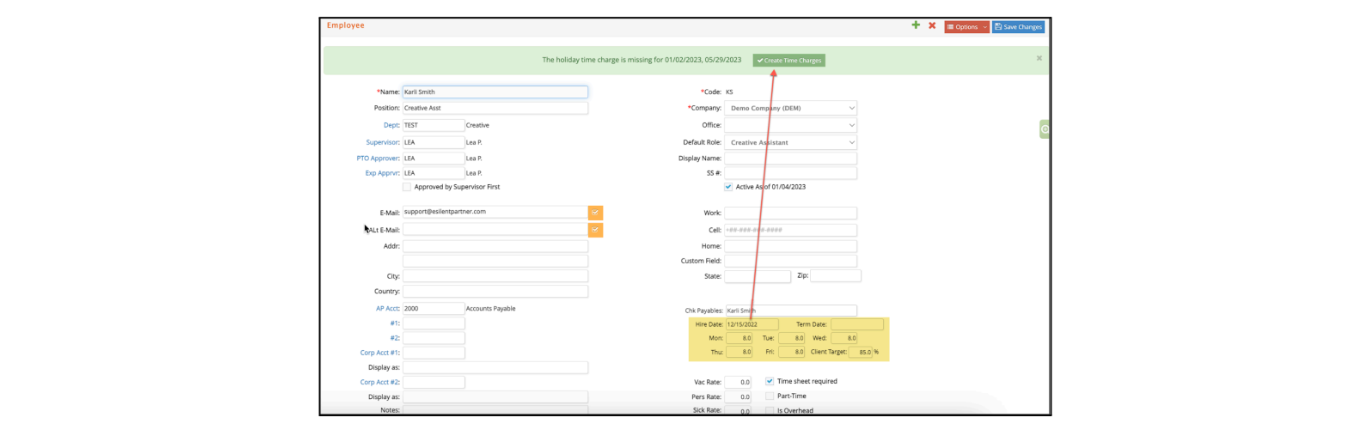Click the Supervisor link label
1367x437 pixels.
pos(383,143)
